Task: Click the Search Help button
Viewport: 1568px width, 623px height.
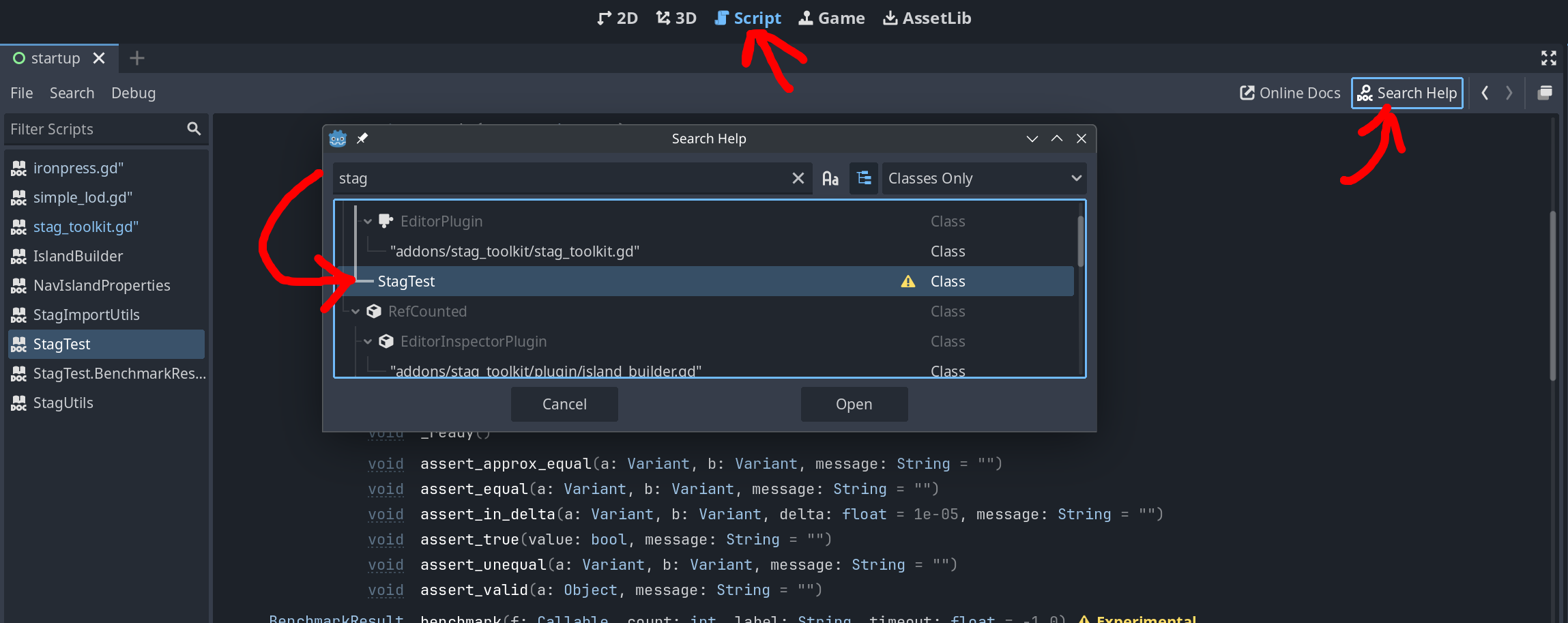Action: pyautogui.click(x=1407, y=93)
